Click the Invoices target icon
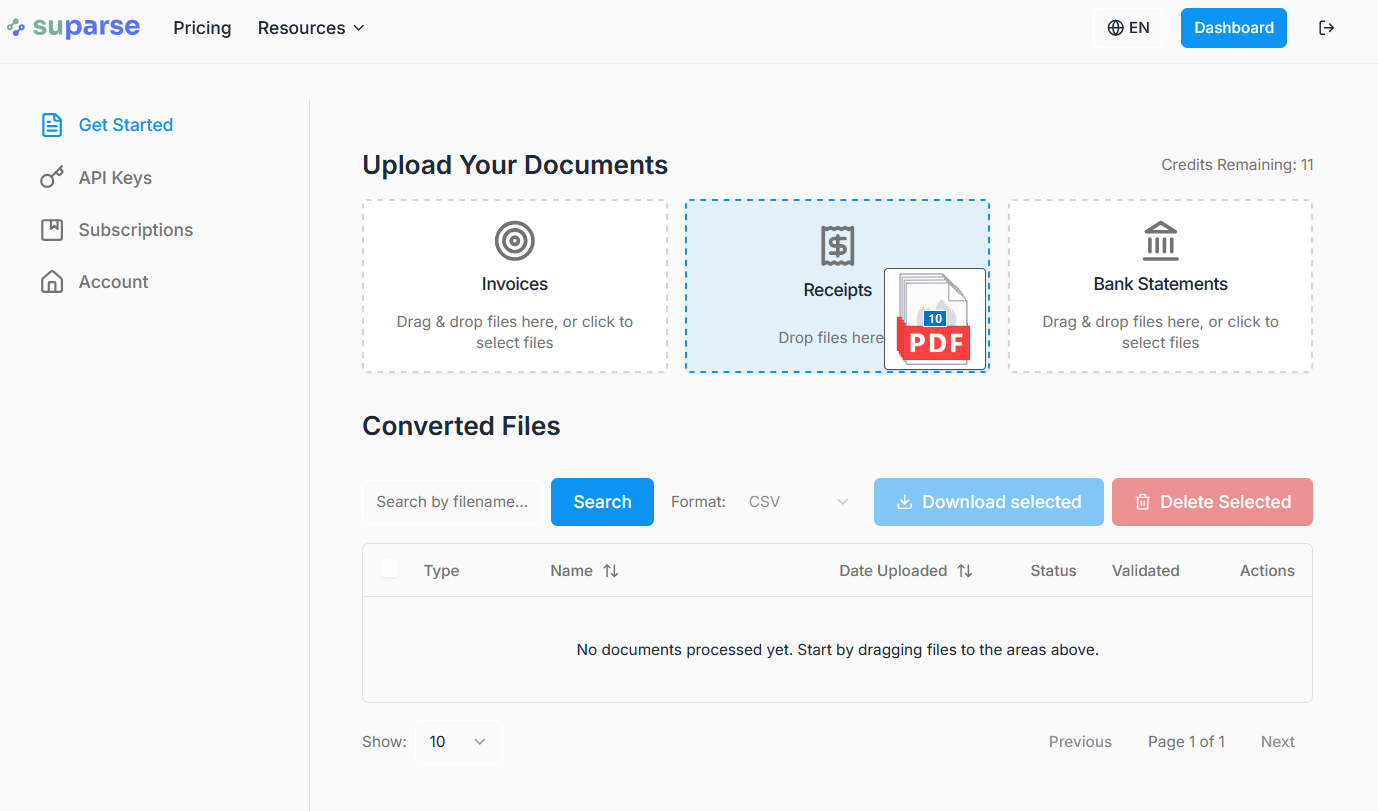Image resolution: width=1378 pixels, height=811 pixels. pos(514,241)
